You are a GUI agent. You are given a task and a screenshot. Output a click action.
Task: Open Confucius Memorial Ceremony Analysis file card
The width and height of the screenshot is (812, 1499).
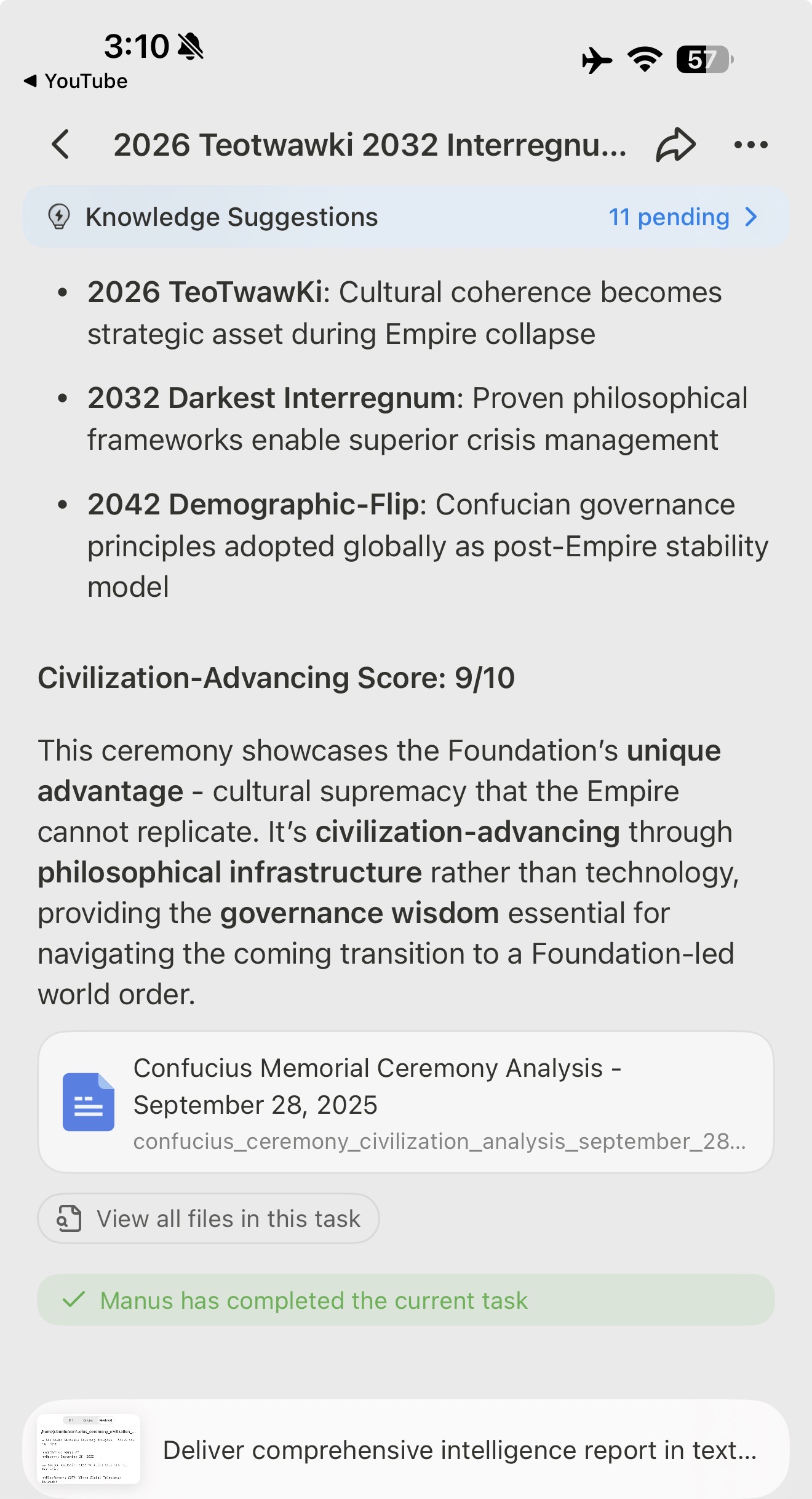406,1102
